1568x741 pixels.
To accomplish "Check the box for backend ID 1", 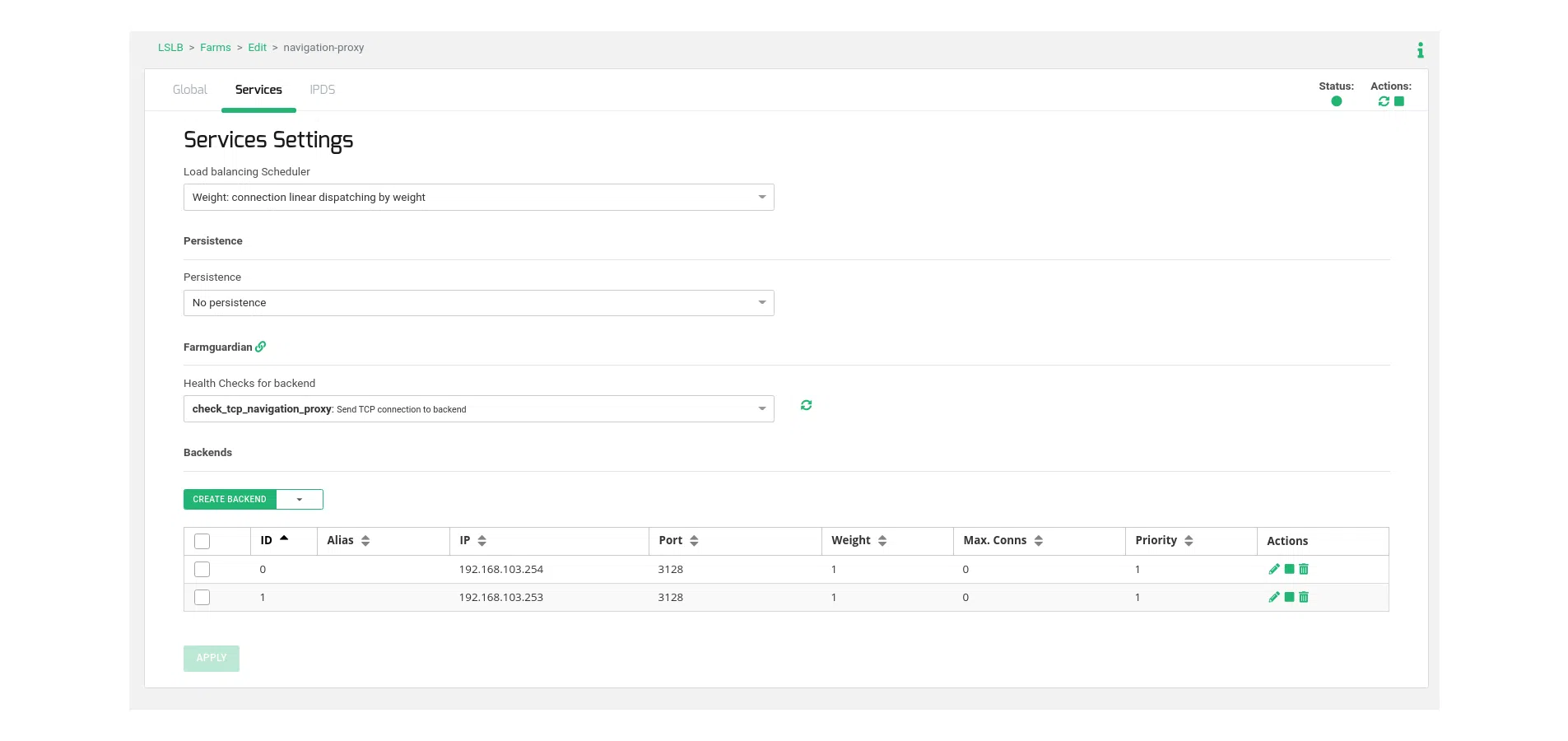I will (202, 597).
